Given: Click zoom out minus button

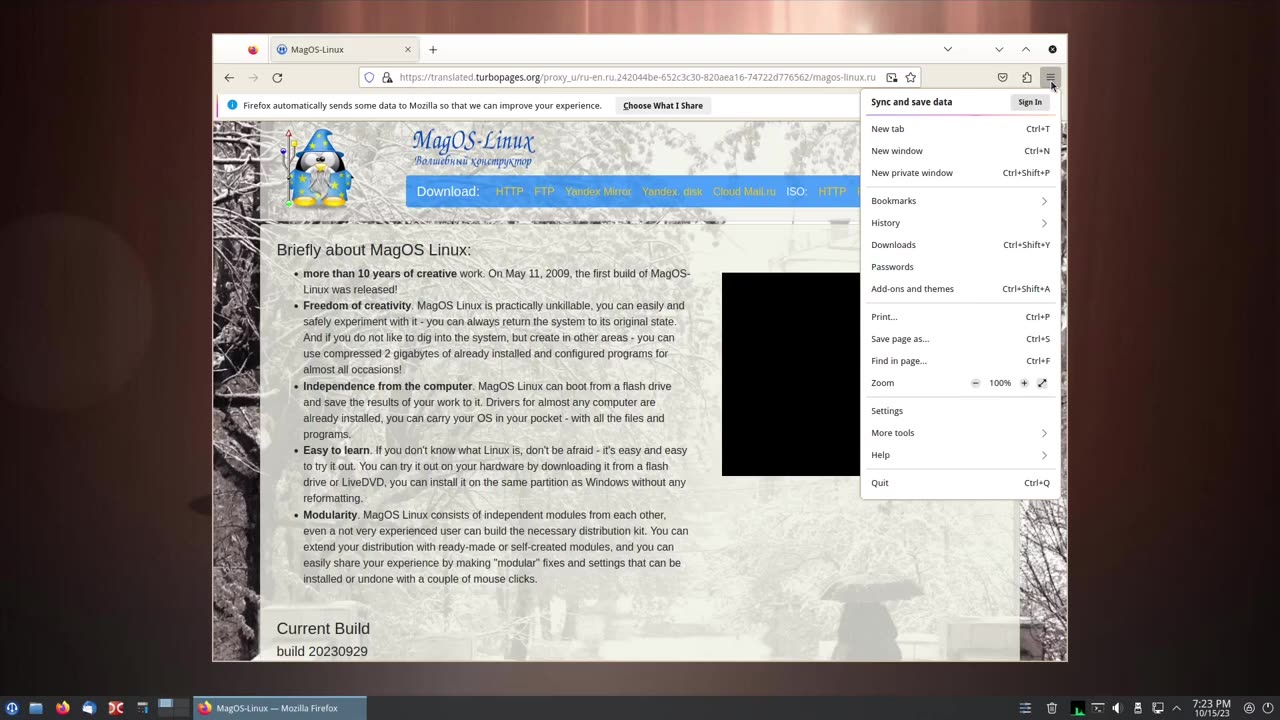Looking at the screenshot, I should tap(976, 383).
